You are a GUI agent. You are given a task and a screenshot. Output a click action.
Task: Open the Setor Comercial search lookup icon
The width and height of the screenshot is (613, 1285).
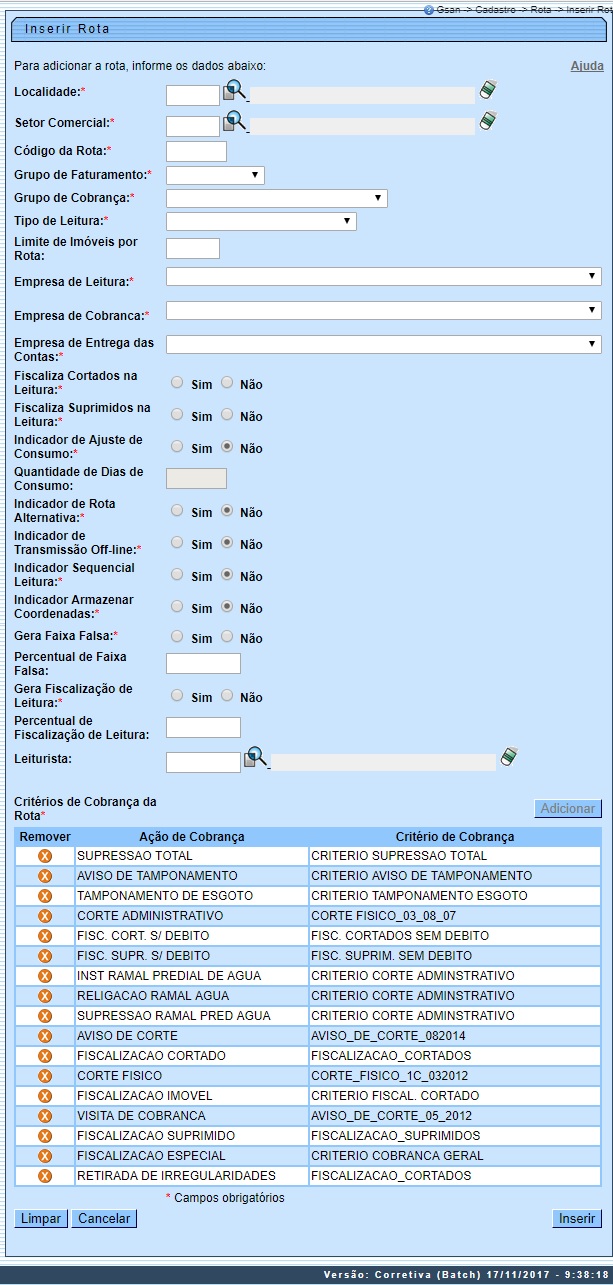(x=234, y=122)
